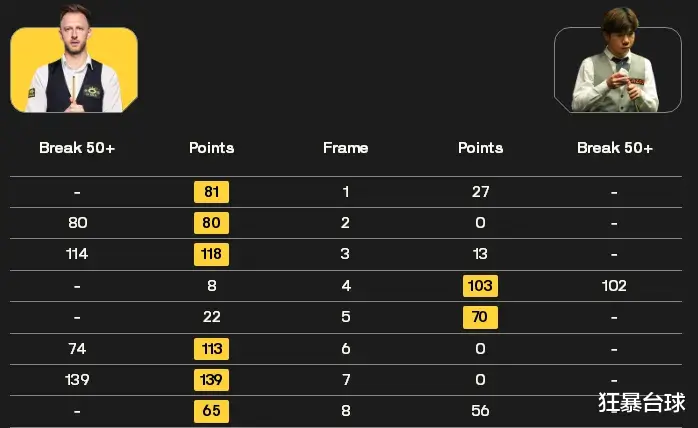
Task: Click the left player's photo on yellow background
Action: [74, 60]
